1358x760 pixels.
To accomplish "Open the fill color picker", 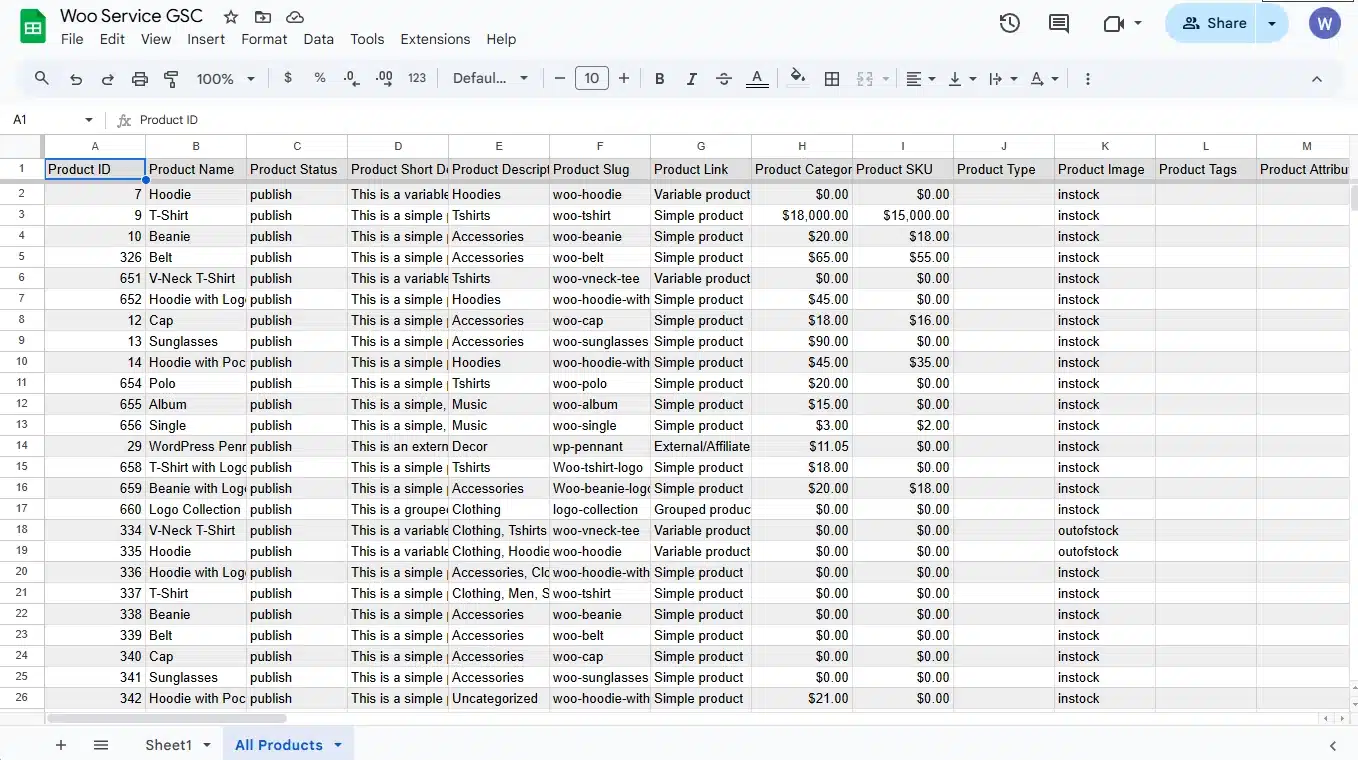I will pyautogui.click(x=797, y=78).
